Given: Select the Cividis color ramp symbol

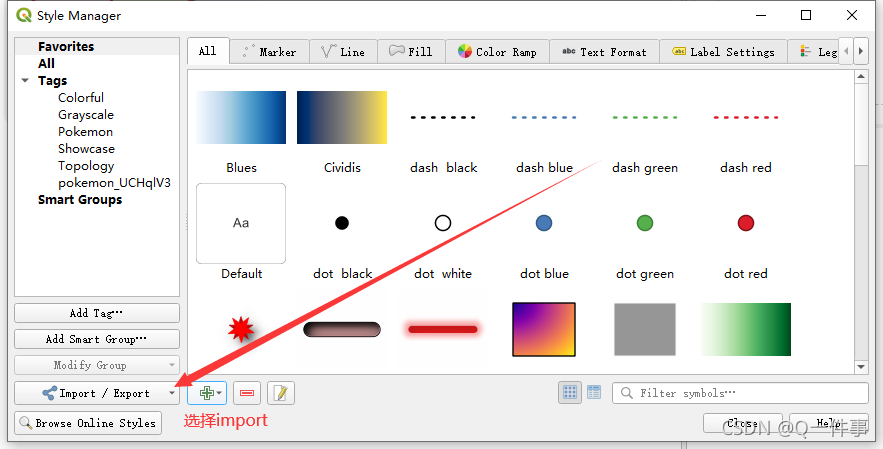Looking at the screenshot, I should [x=342, y=117].
